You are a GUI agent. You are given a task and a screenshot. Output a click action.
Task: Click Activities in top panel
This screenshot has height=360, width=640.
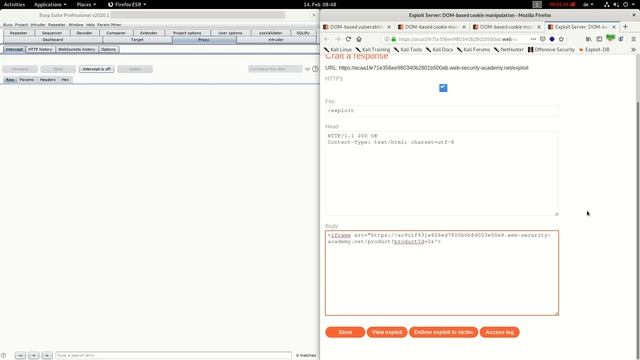14,4
